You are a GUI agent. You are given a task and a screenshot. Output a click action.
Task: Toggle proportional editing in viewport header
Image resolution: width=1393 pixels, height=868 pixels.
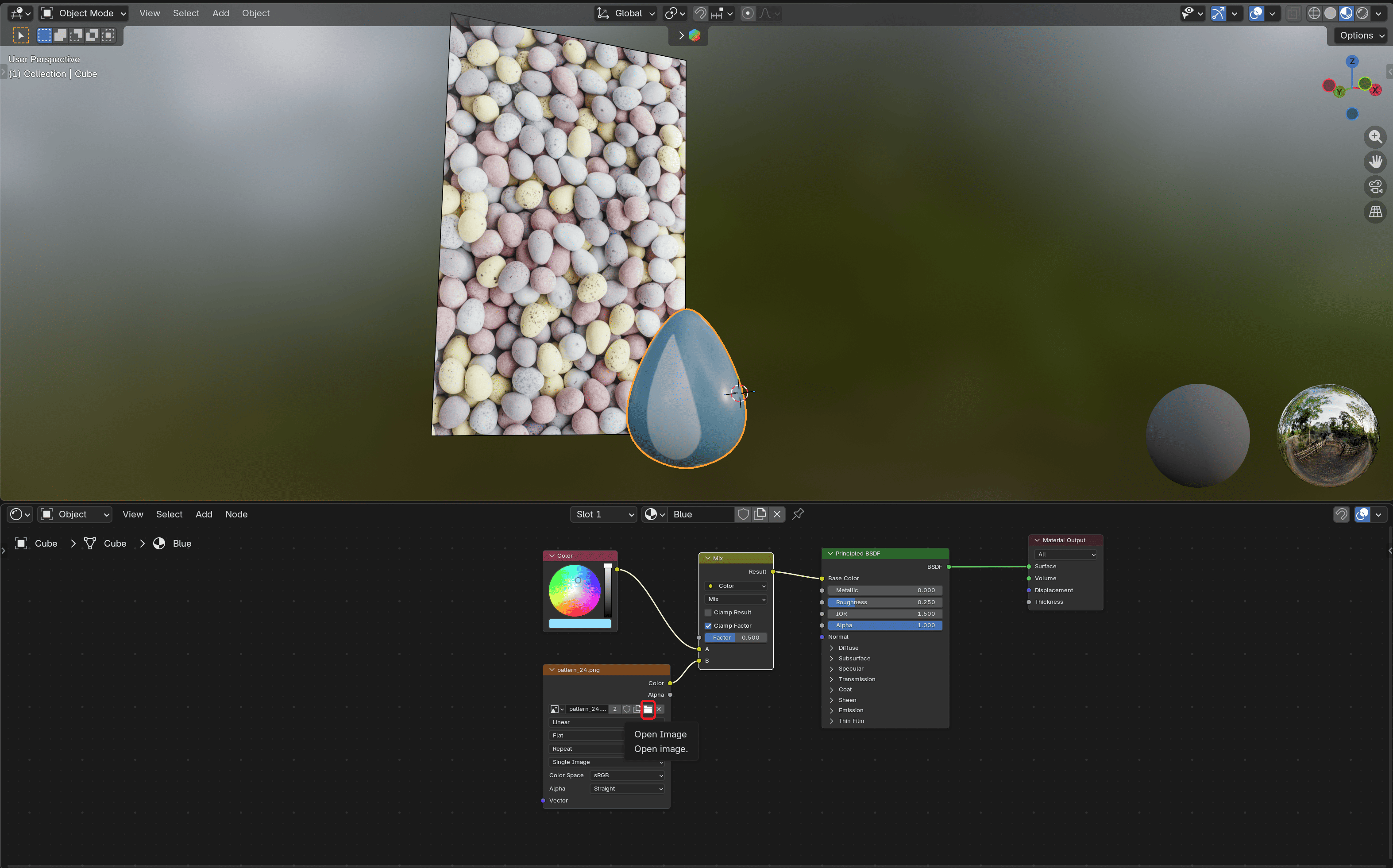click(x=747, y=13)
